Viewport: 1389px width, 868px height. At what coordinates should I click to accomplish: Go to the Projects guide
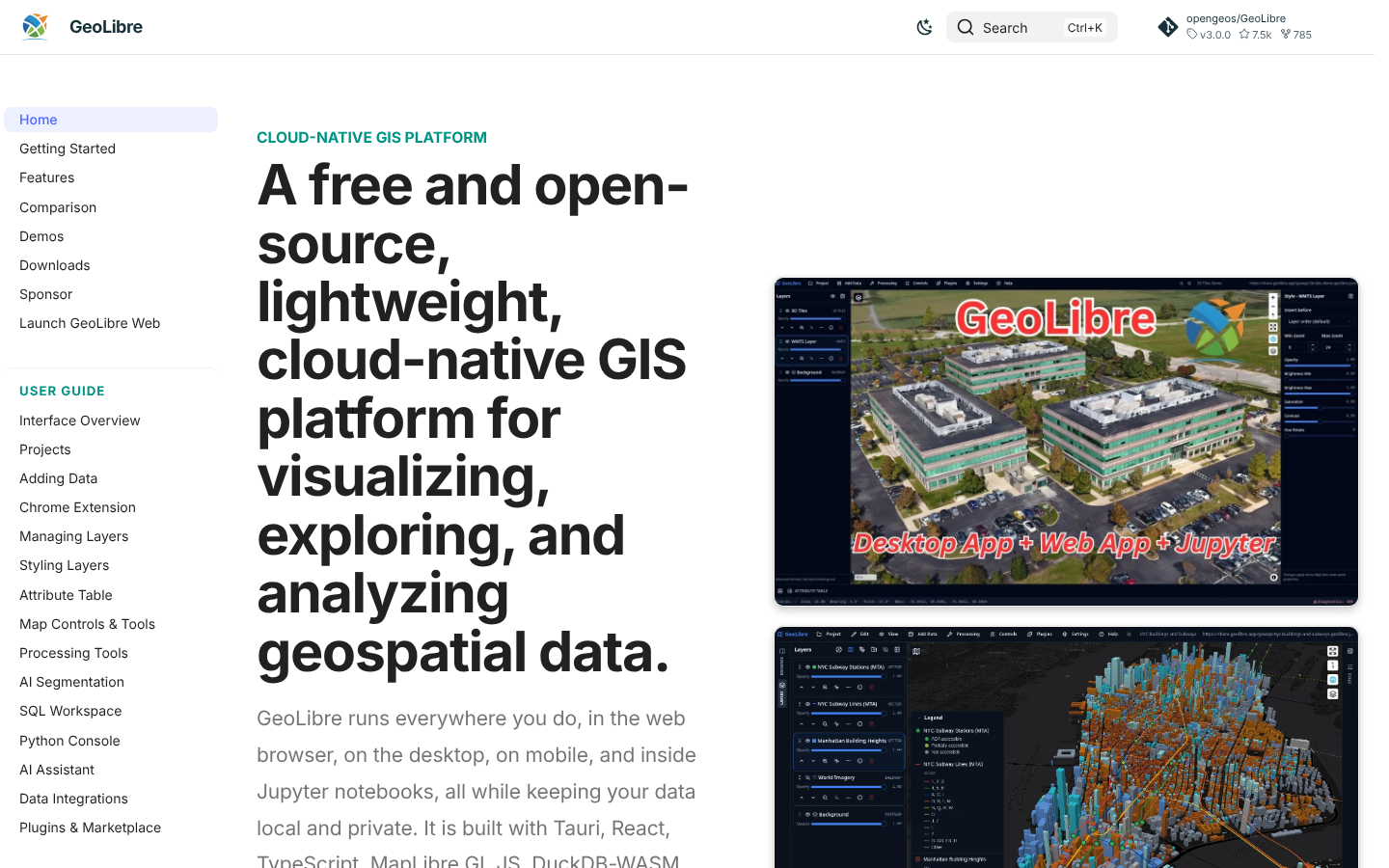click(45, 449)
